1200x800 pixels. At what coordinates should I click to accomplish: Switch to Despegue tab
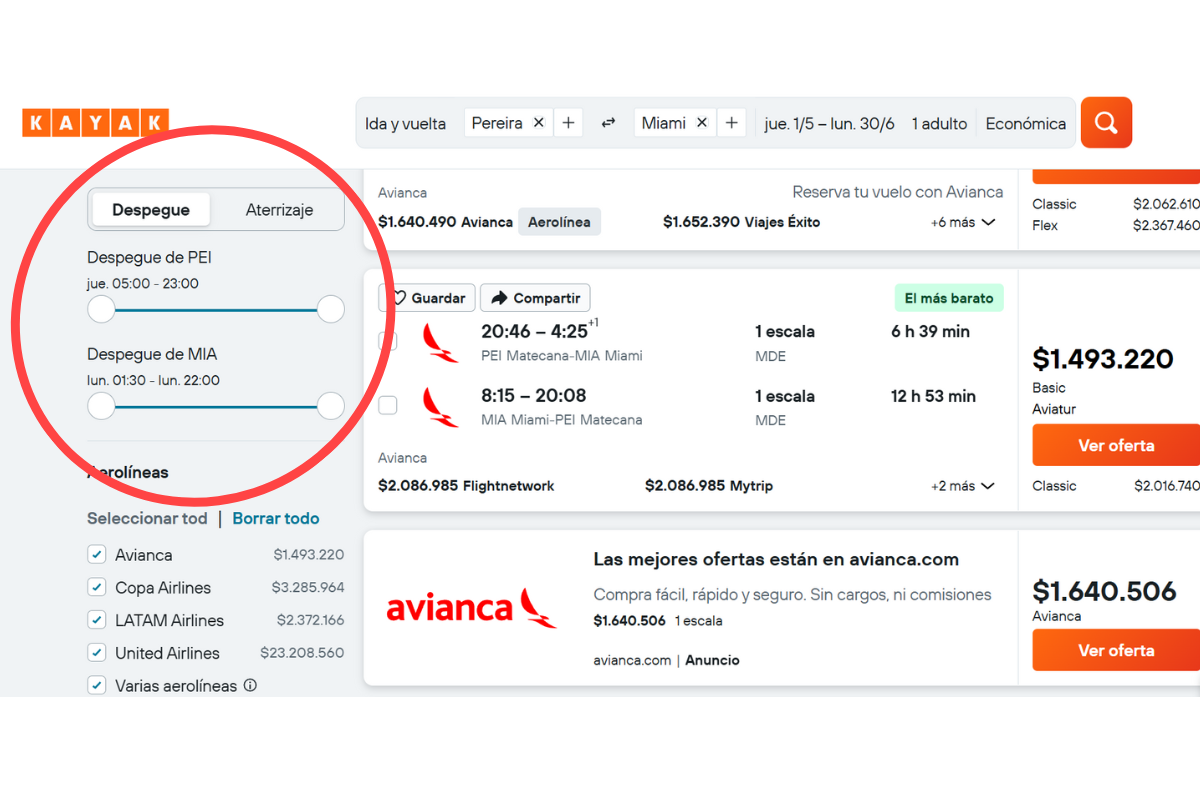click(x=151, y=210)
